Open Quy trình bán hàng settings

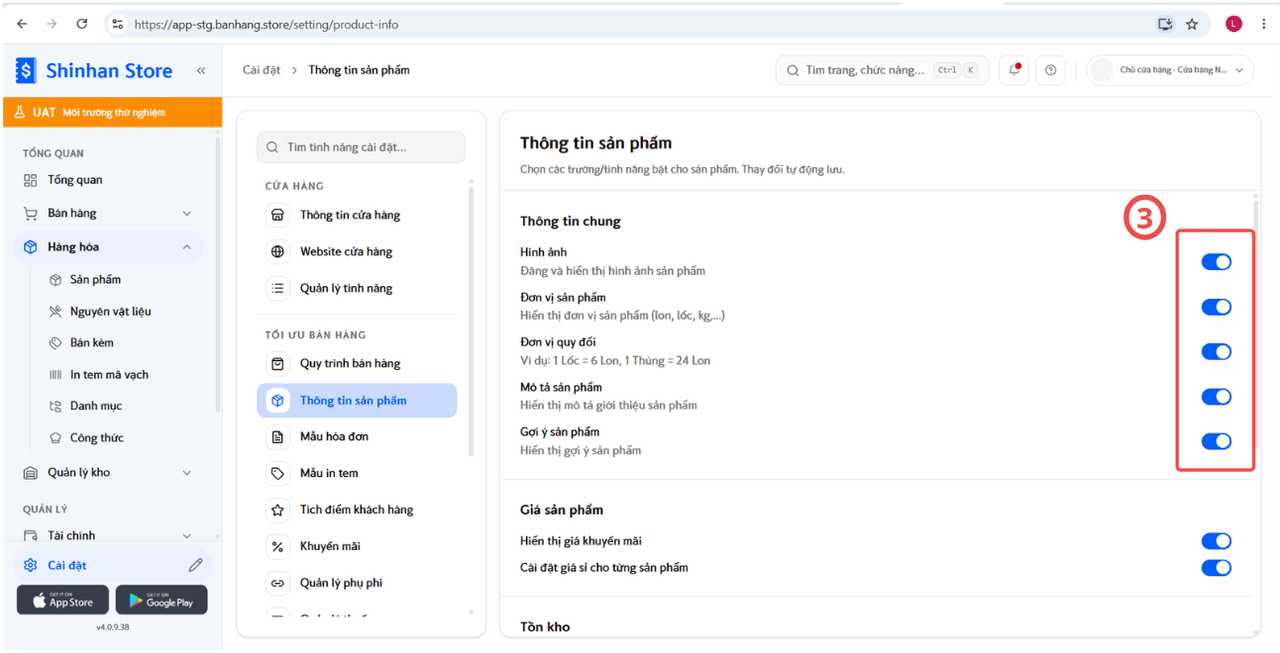(357, 364)
